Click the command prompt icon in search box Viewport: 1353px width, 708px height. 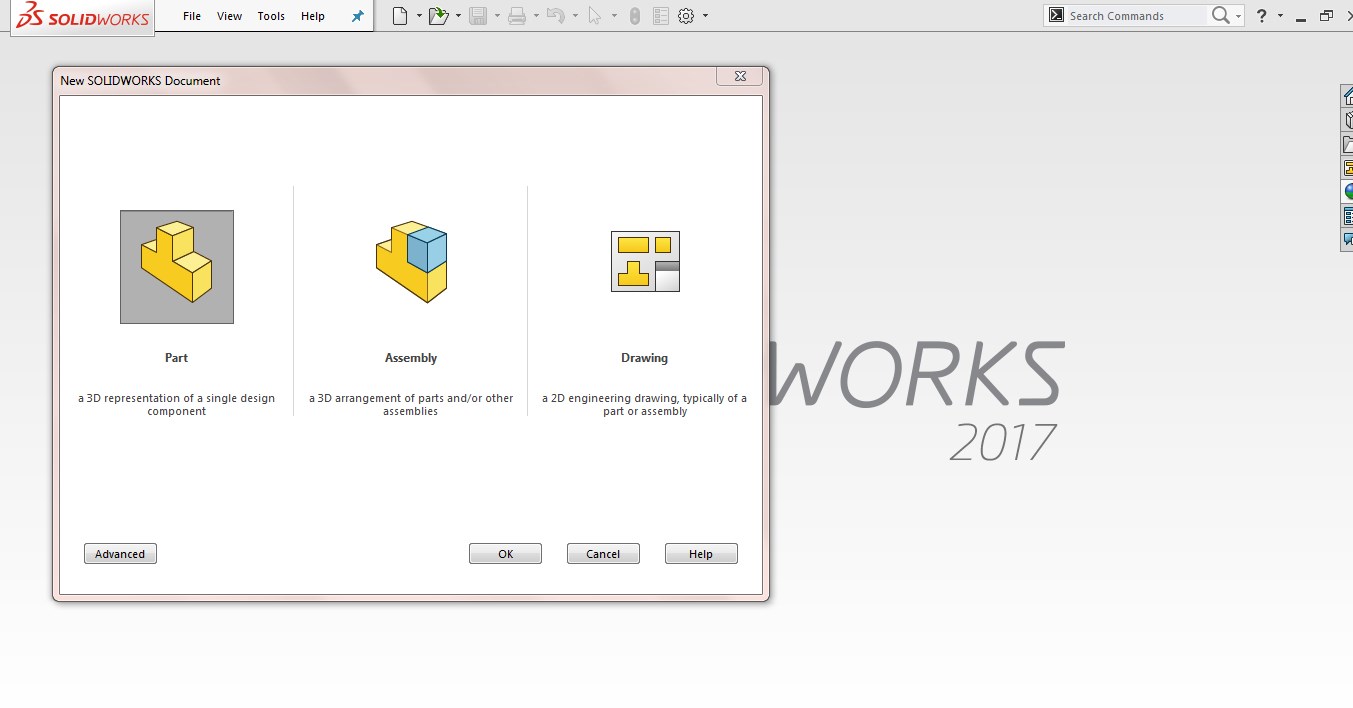click(x=1055, y=15)
